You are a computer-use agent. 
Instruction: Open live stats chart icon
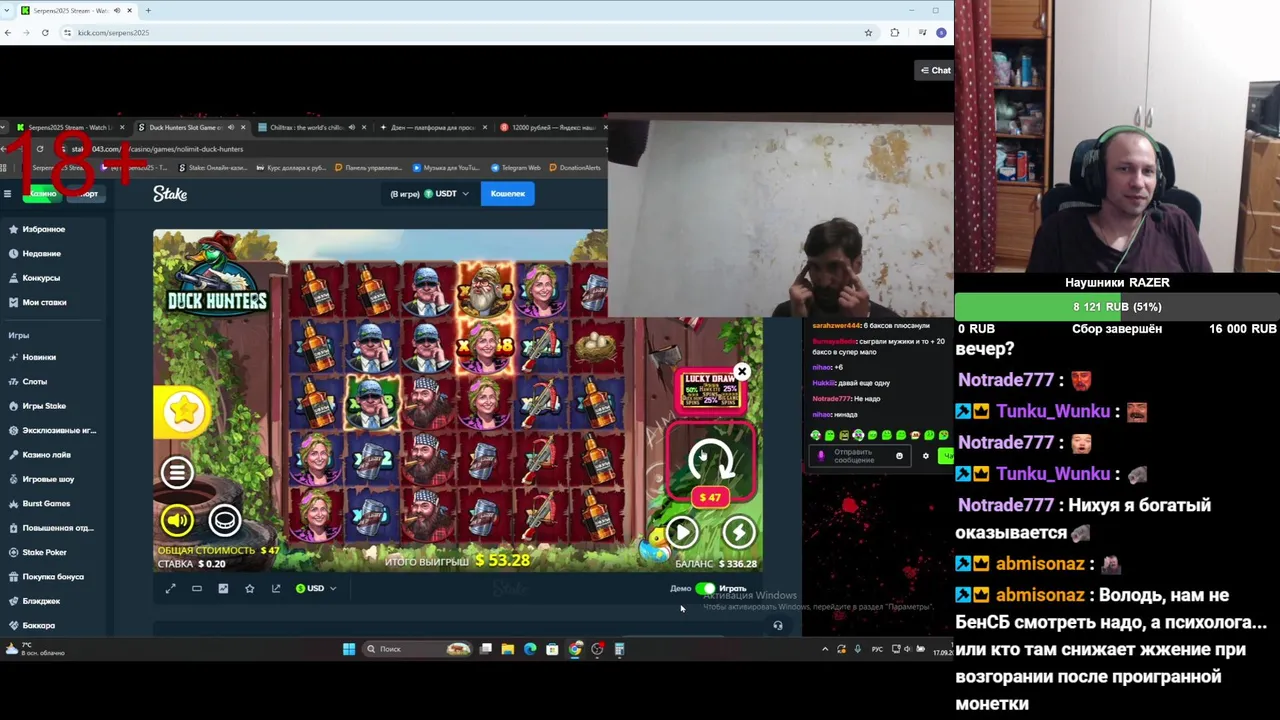[223, 588]
